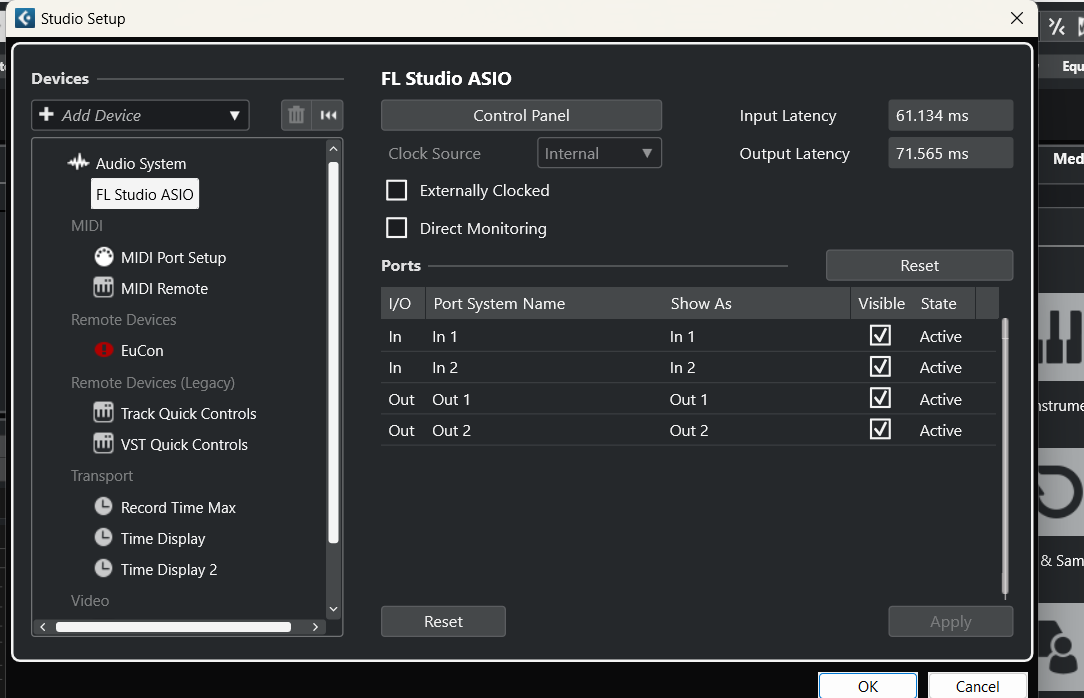The width and height of the screenshot is (1084, 698).
Task: Click Active state for Out 2
Action: (x=940, y=431)
